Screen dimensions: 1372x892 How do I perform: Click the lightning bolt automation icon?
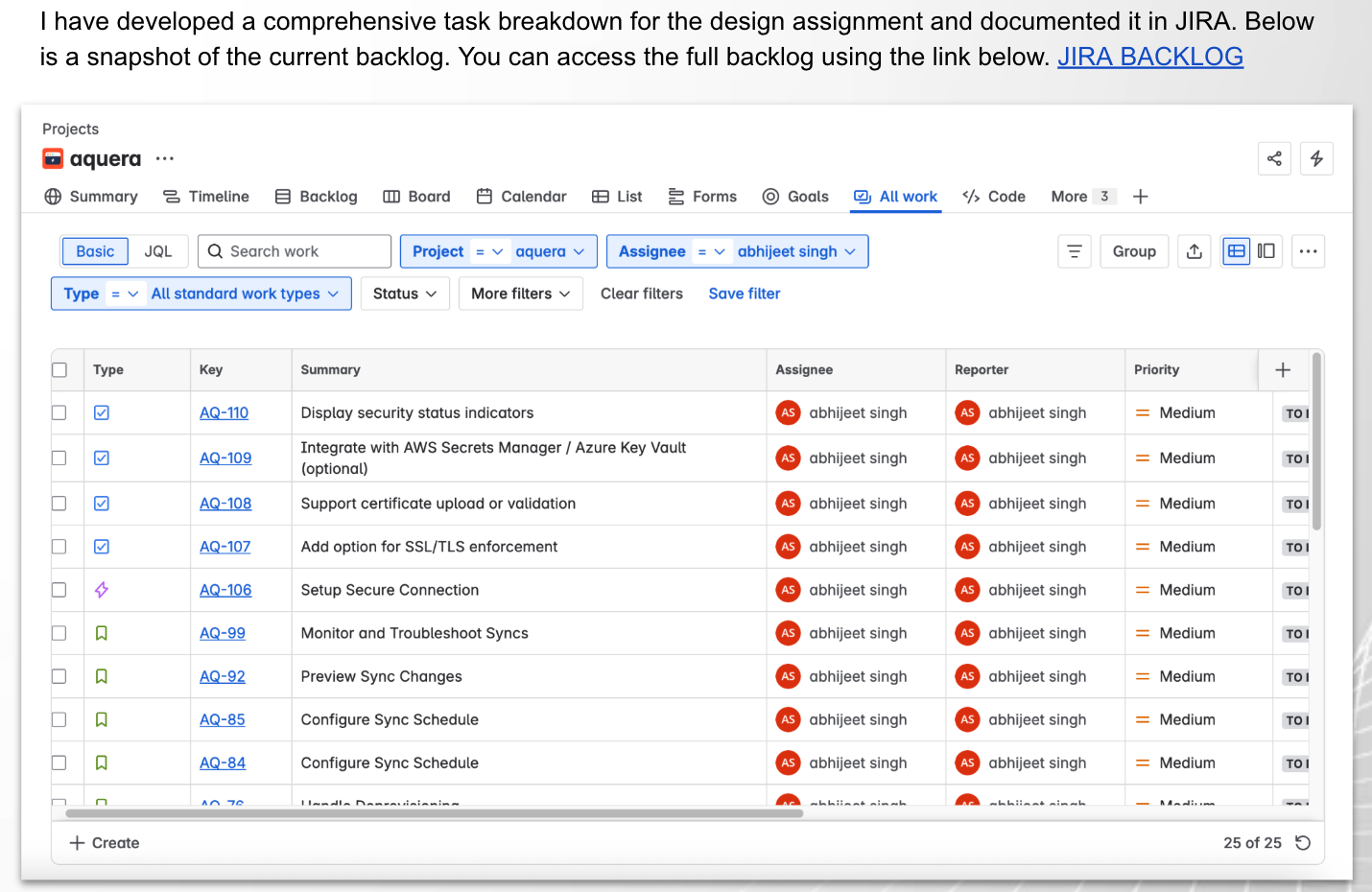tap(1316, 159)
